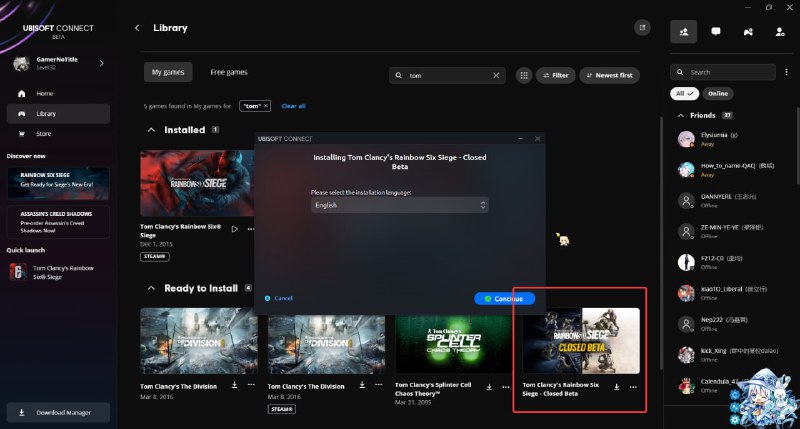This screenshot has height=429, width=800.
Task: Open the chat messages icon
Action: (716, 31)
